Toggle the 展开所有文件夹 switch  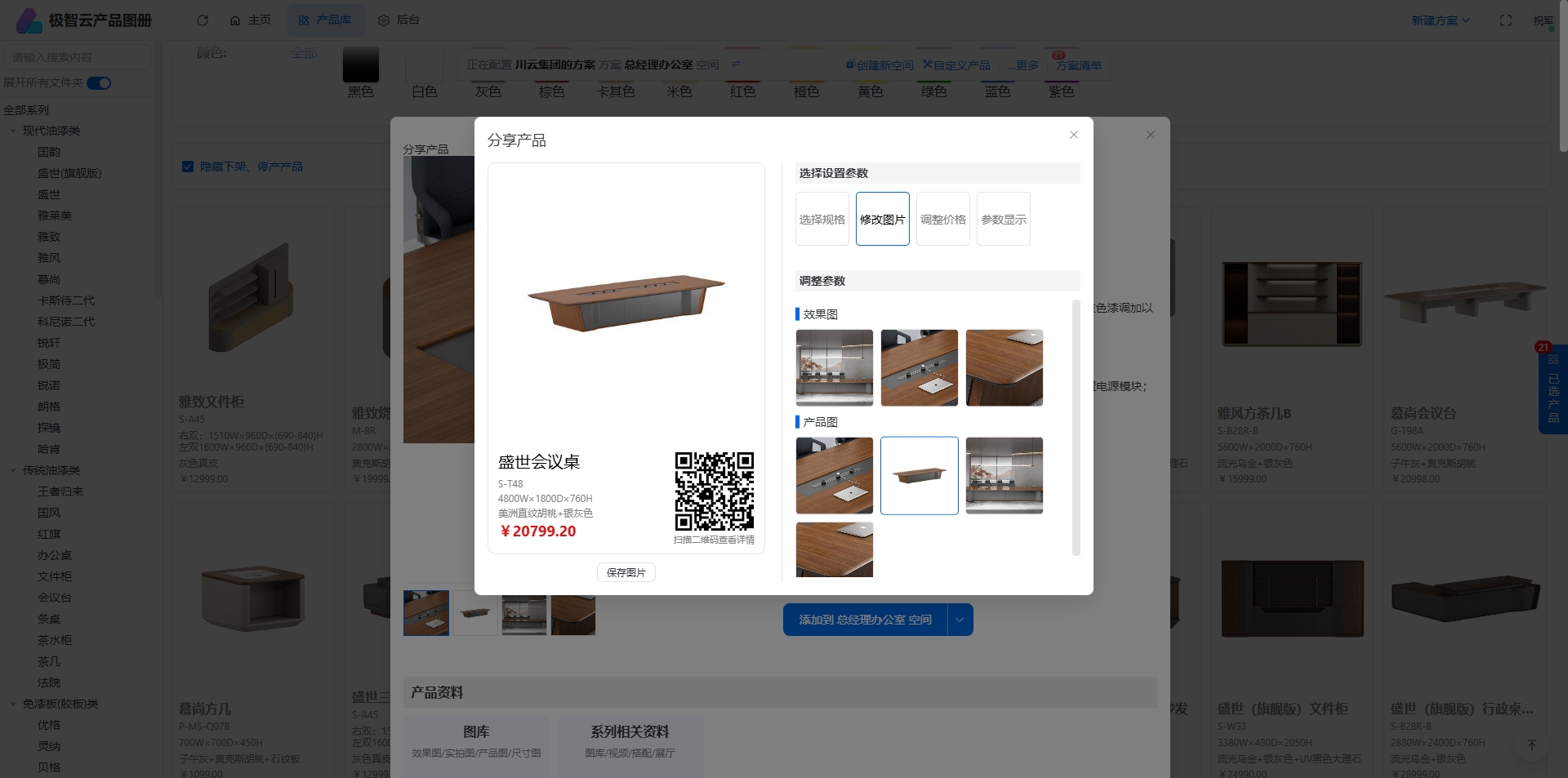tap(99, 83)
